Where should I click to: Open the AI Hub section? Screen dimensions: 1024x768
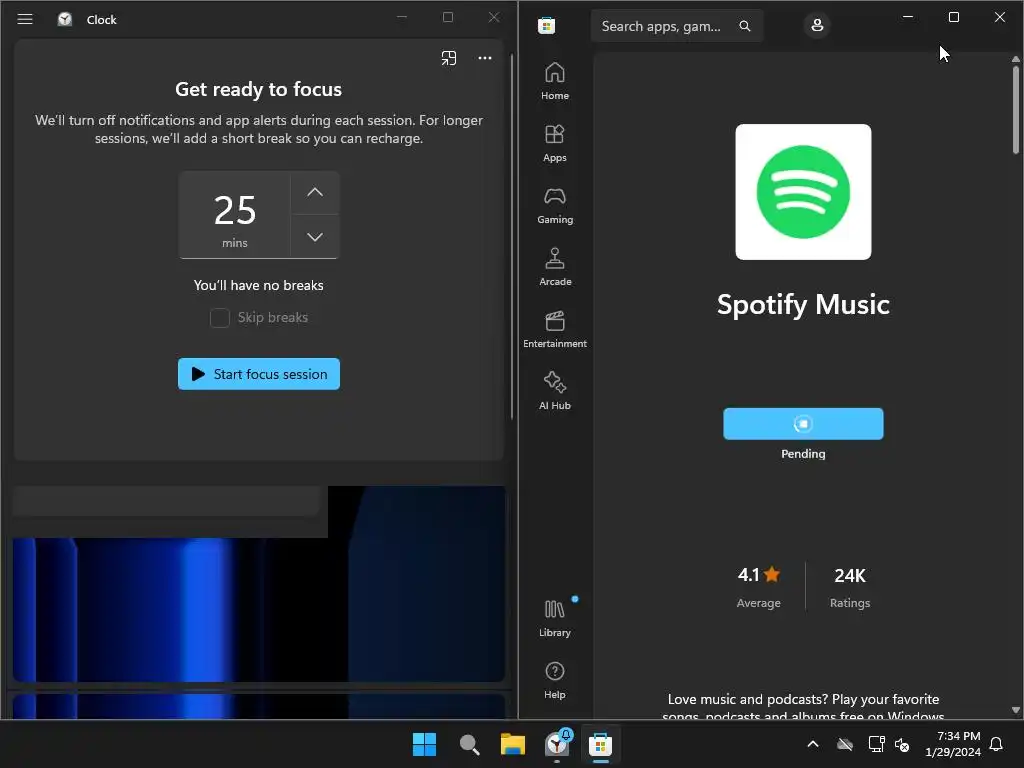coord(554,392)
